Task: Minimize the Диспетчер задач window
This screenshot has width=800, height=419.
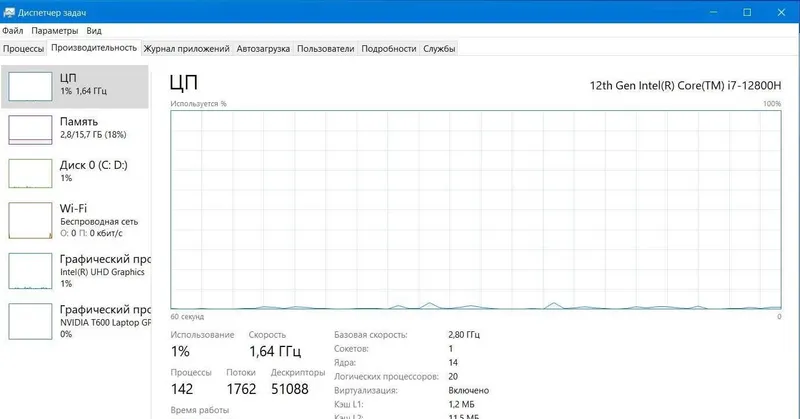Action: pyautogui.click(x=713, y=12)
